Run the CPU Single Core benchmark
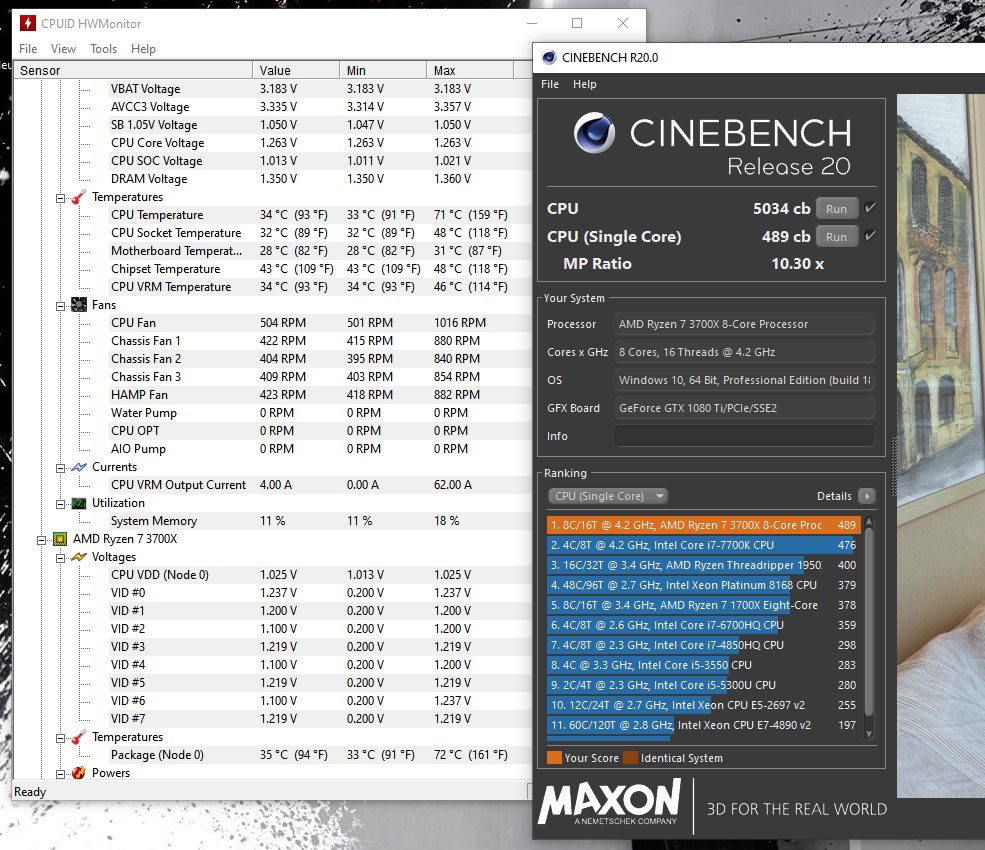Screen dimensions: 985x850 836,237
